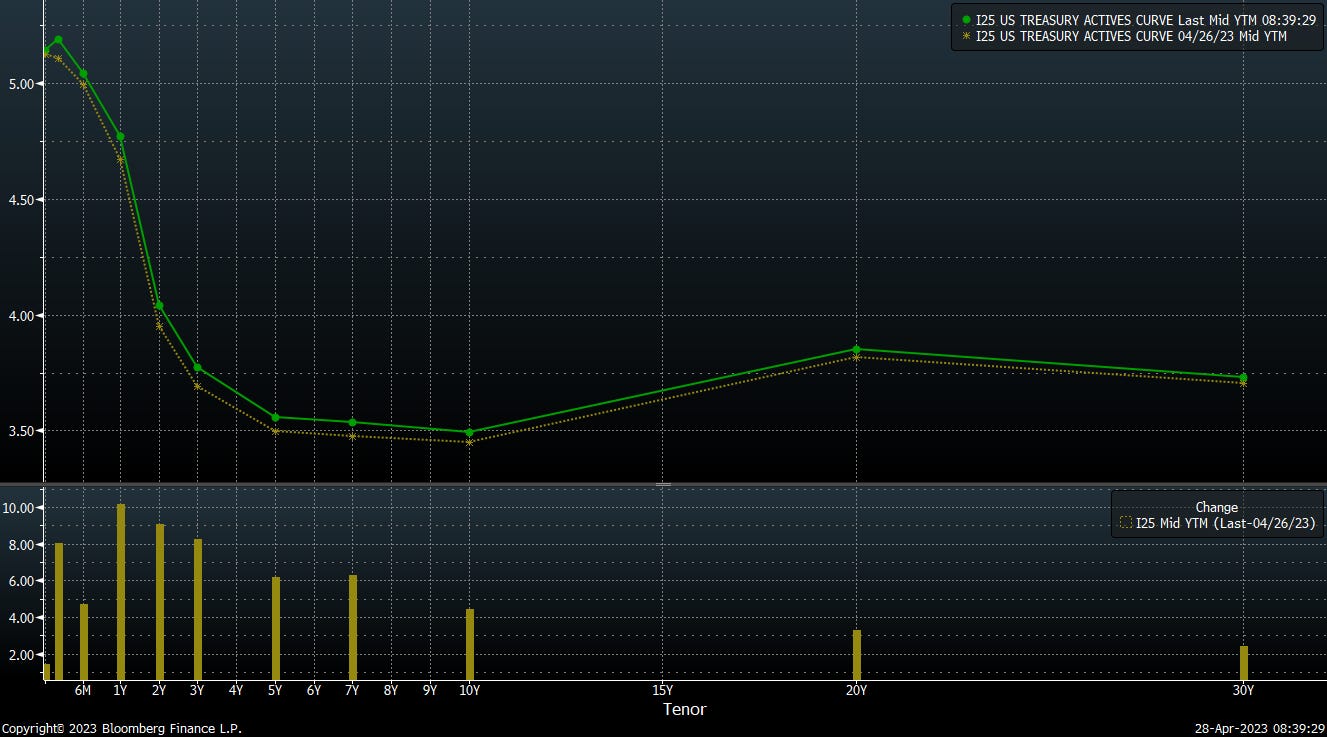The image size is (1327, 737).
Task: Click green curve data point at 20Y
Action: (856, 349)
